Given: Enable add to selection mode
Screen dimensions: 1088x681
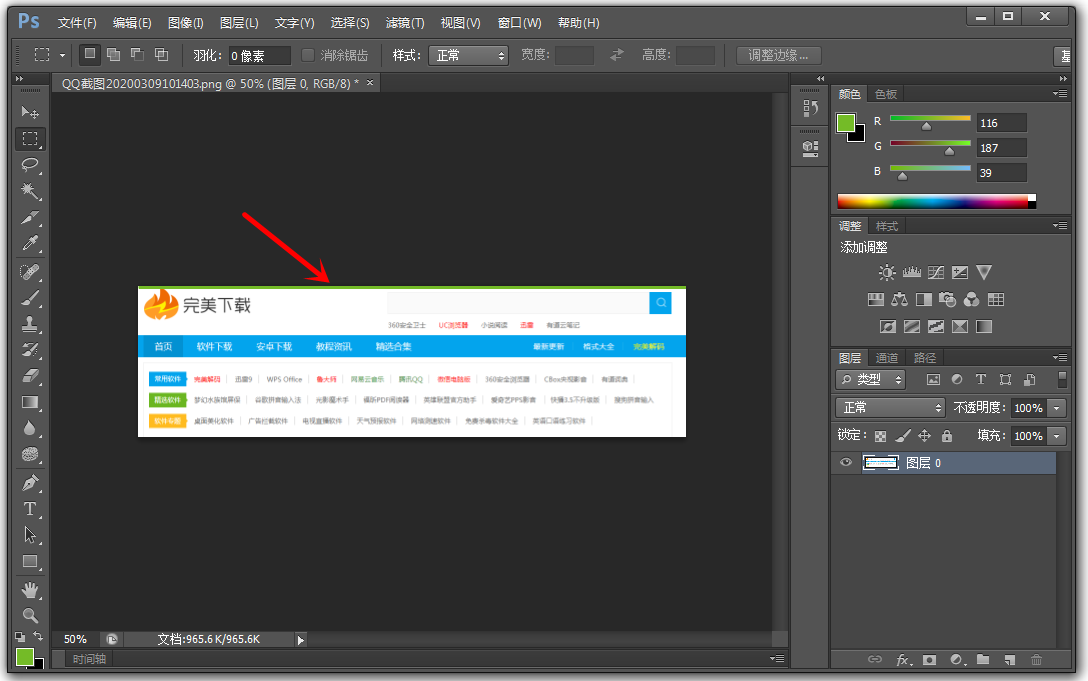Looking at the screenshot, I should click(114, 54).
